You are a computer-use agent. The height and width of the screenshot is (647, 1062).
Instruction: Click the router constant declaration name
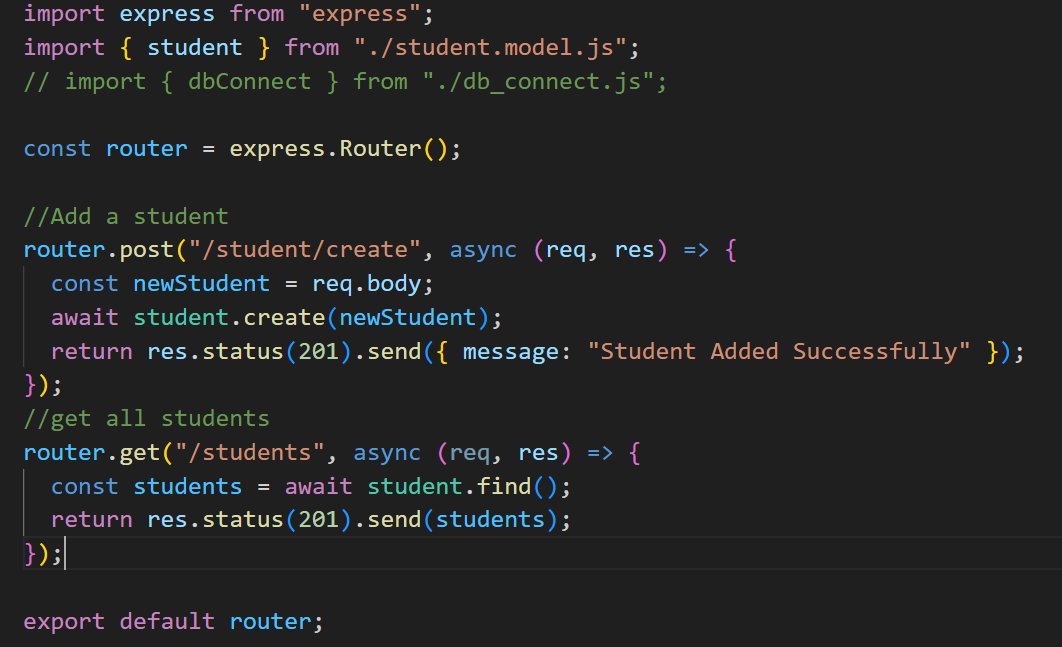[146, 149]
